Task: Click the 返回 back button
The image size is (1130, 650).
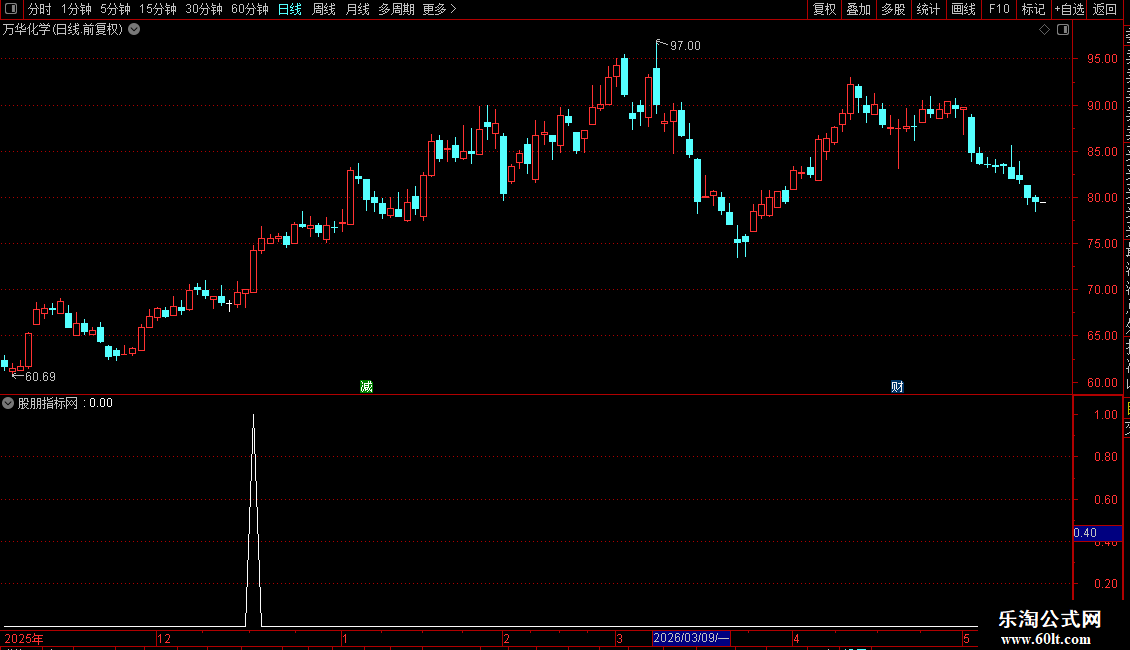Action: [x=1105, y=9]
